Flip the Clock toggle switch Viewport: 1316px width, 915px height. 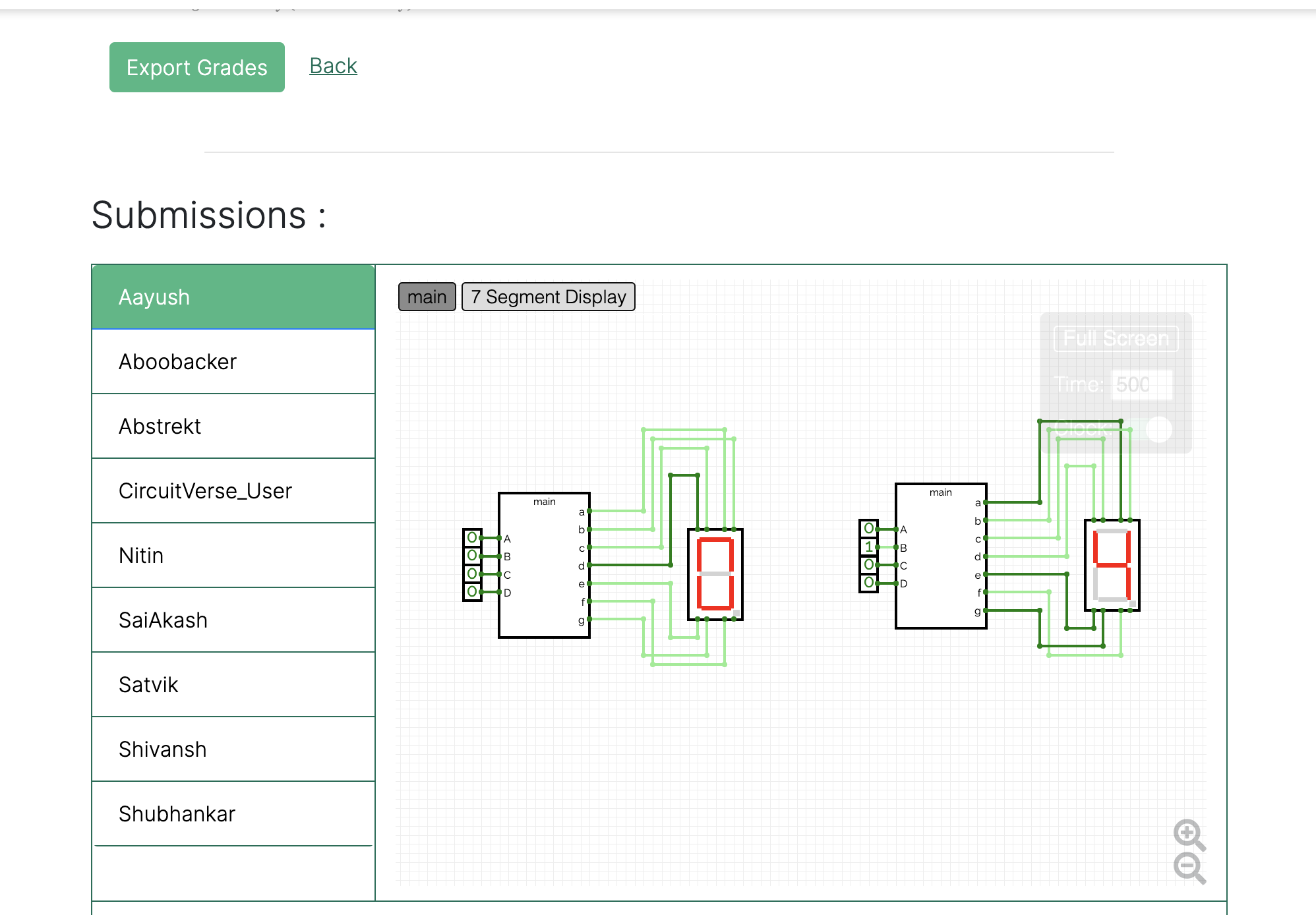[x=1158, y=430]
